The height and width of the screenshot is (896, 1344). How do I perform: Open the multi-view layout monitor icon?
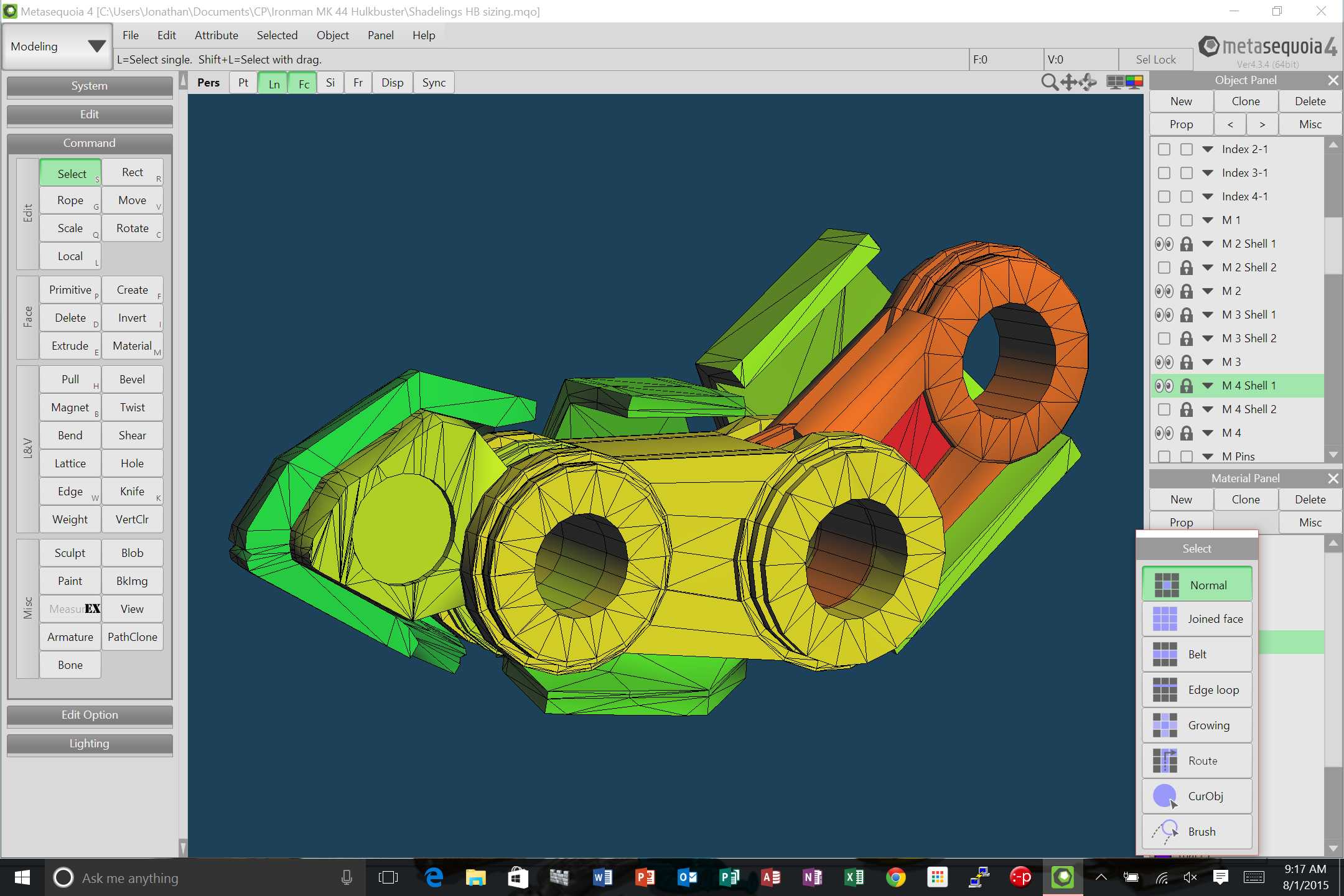pyautogui.click(x=1115, y=82)
